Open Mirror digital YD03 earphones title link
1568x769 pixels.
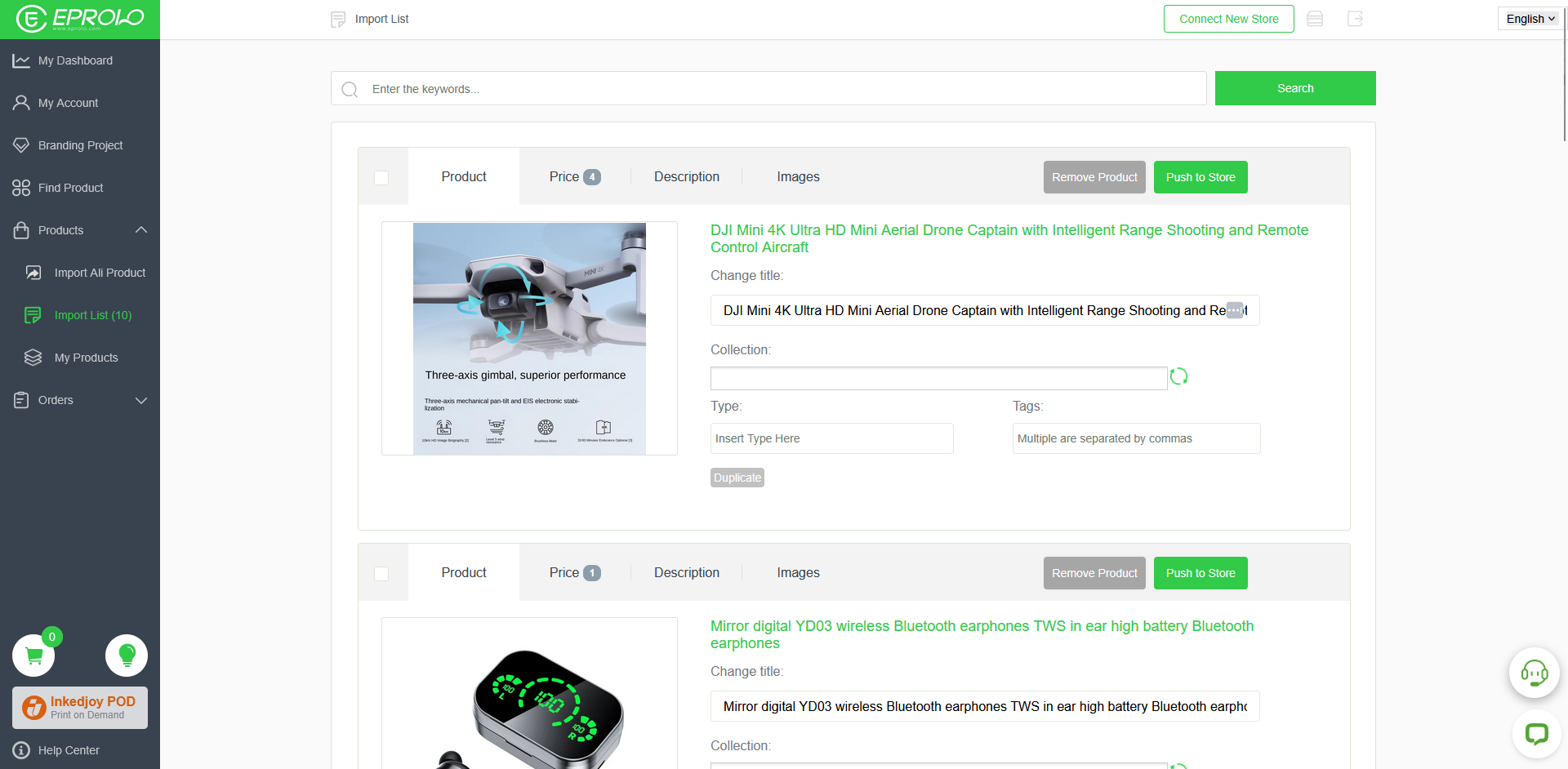(982, 634)
